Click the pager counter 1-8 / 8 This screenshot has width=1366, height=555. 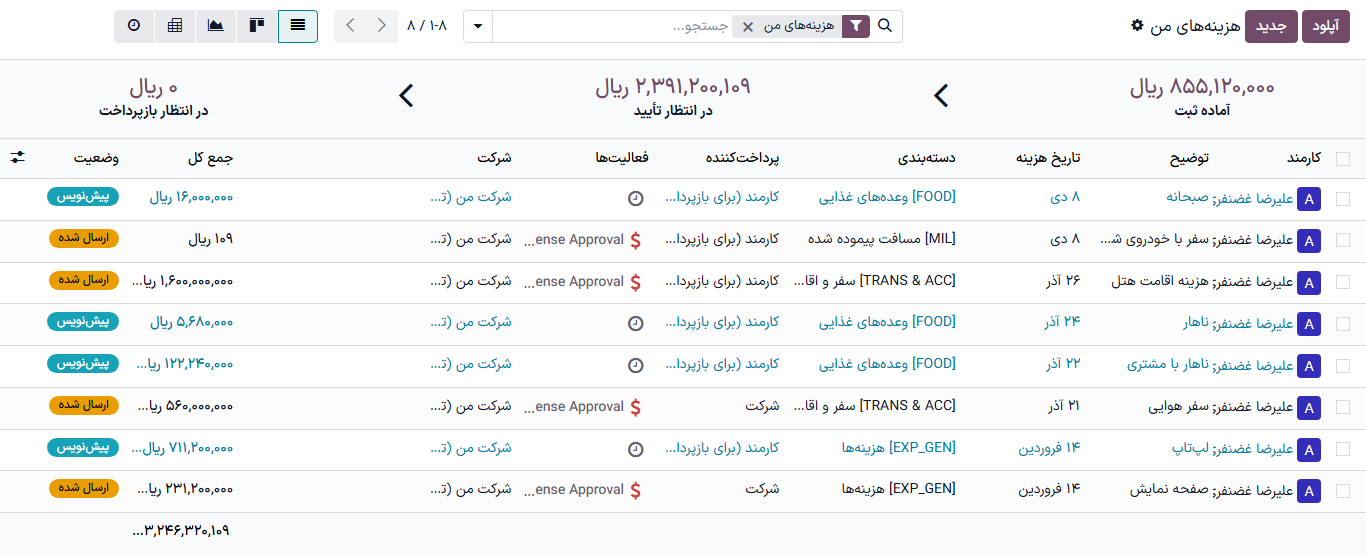pyautogui.click(x=428, y=26)
